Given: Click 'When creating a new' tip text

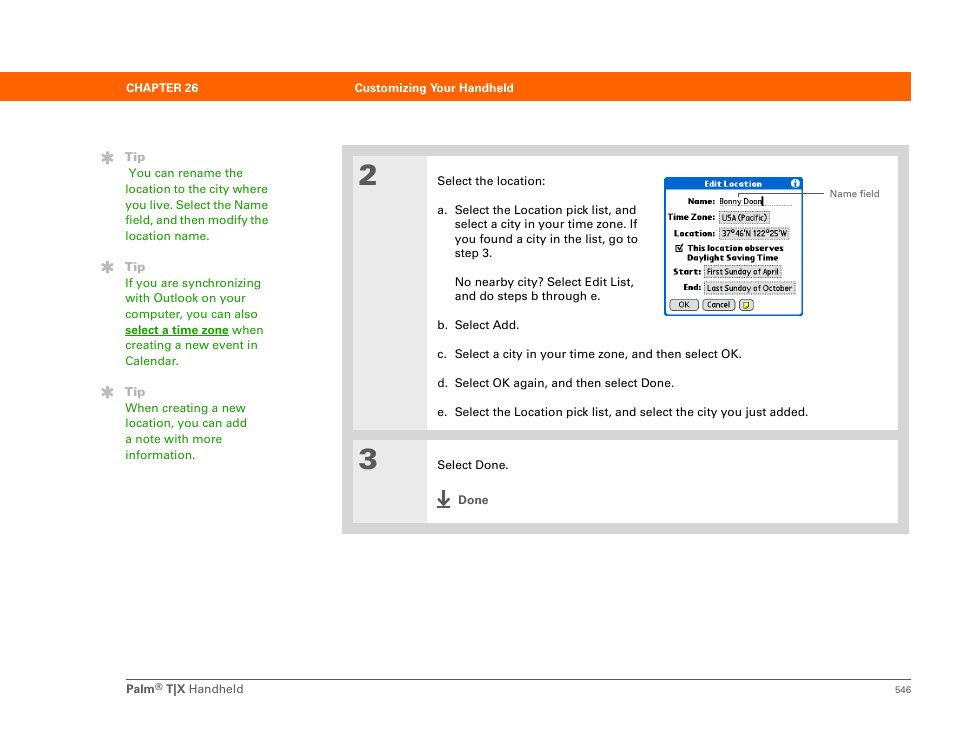Looking at the screenshot, I should pyautogui.click(x=186, y=408).
